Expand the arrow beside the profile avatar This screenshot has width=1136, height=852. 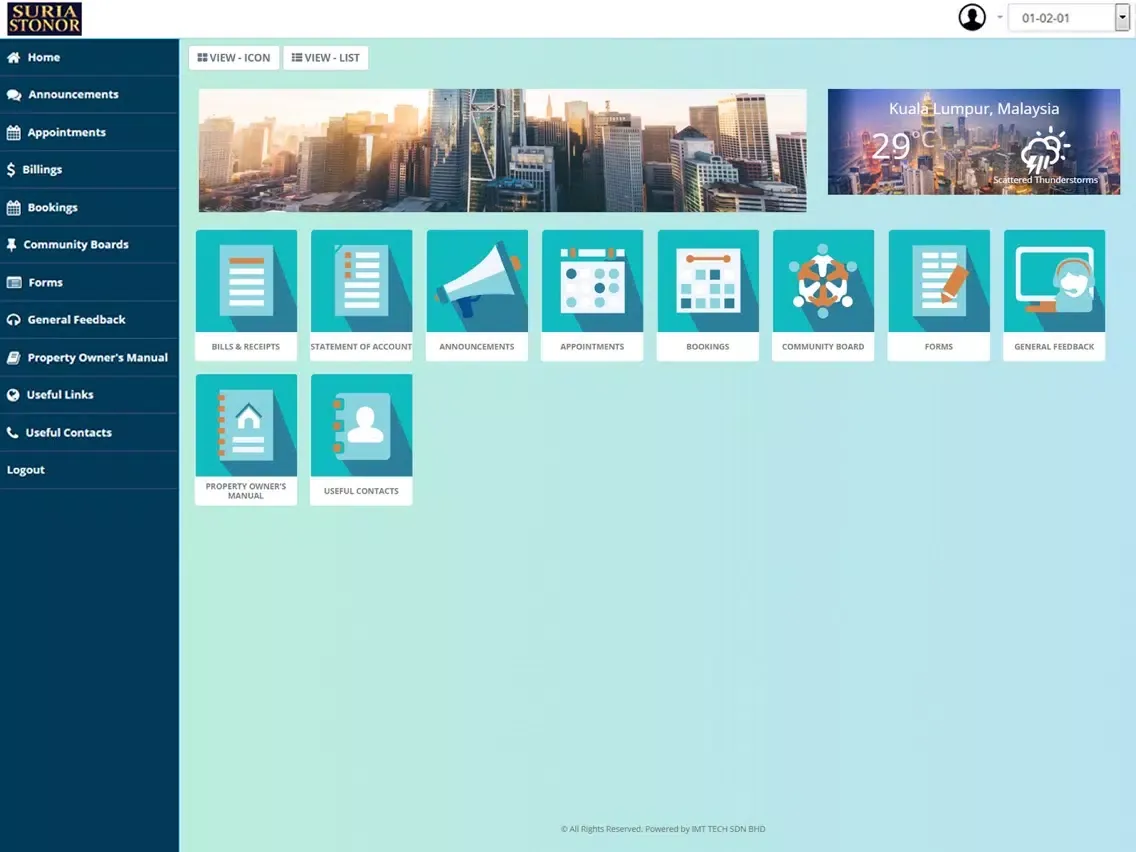pyautogui.click(x=999, y=18)
